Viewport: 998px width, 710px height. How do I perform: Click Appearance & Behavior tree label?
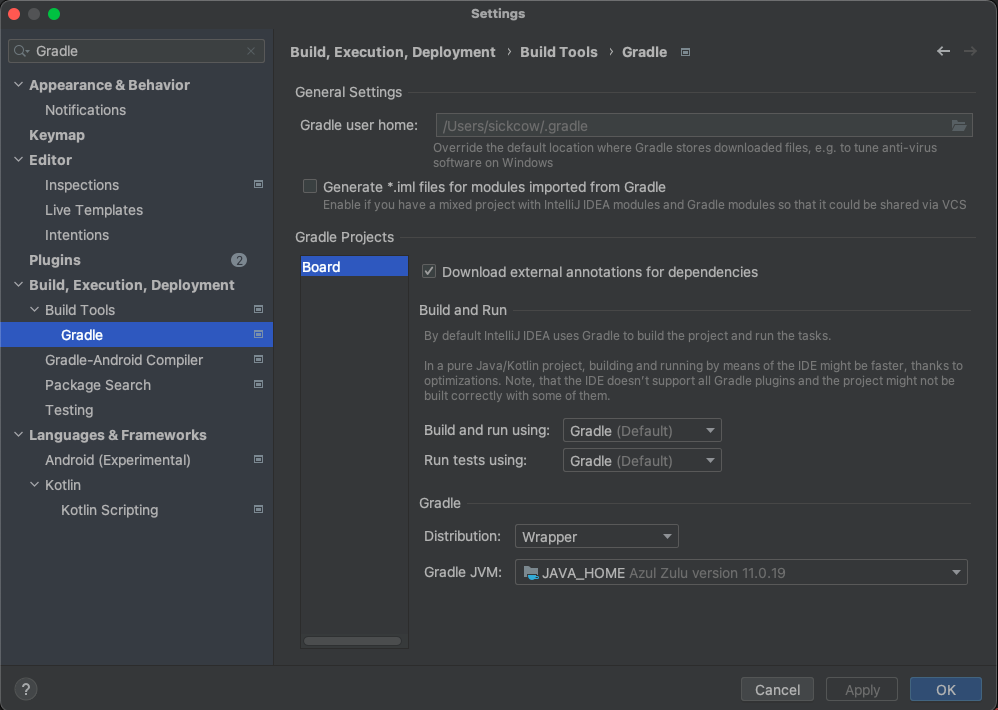(109, 85)
